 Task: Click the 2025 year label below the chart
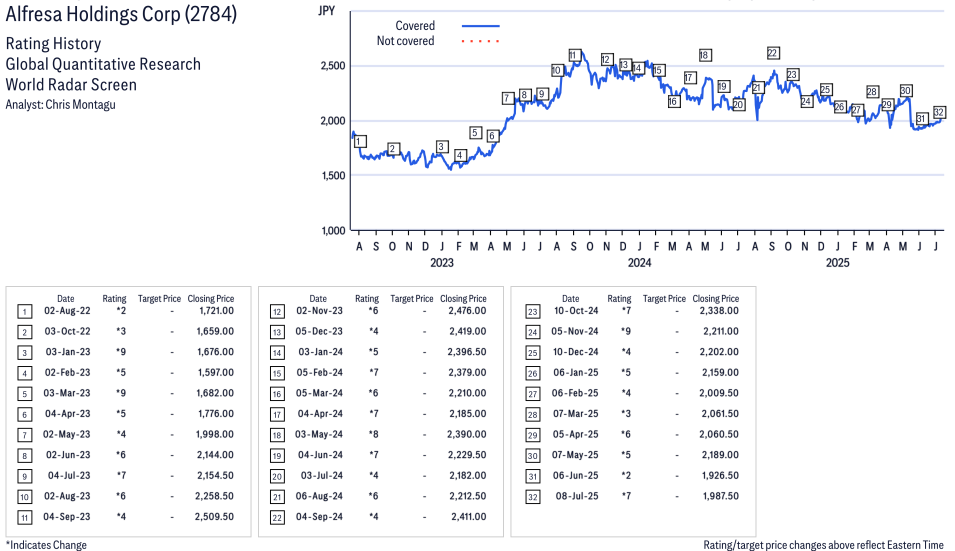coord(837,262)
